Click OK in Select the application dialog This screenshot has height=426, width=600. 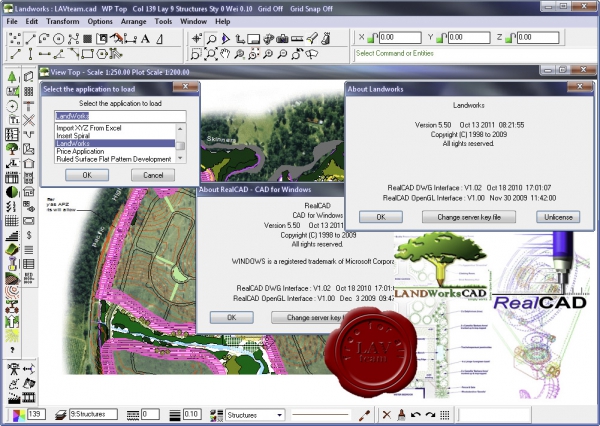(87, 175)
